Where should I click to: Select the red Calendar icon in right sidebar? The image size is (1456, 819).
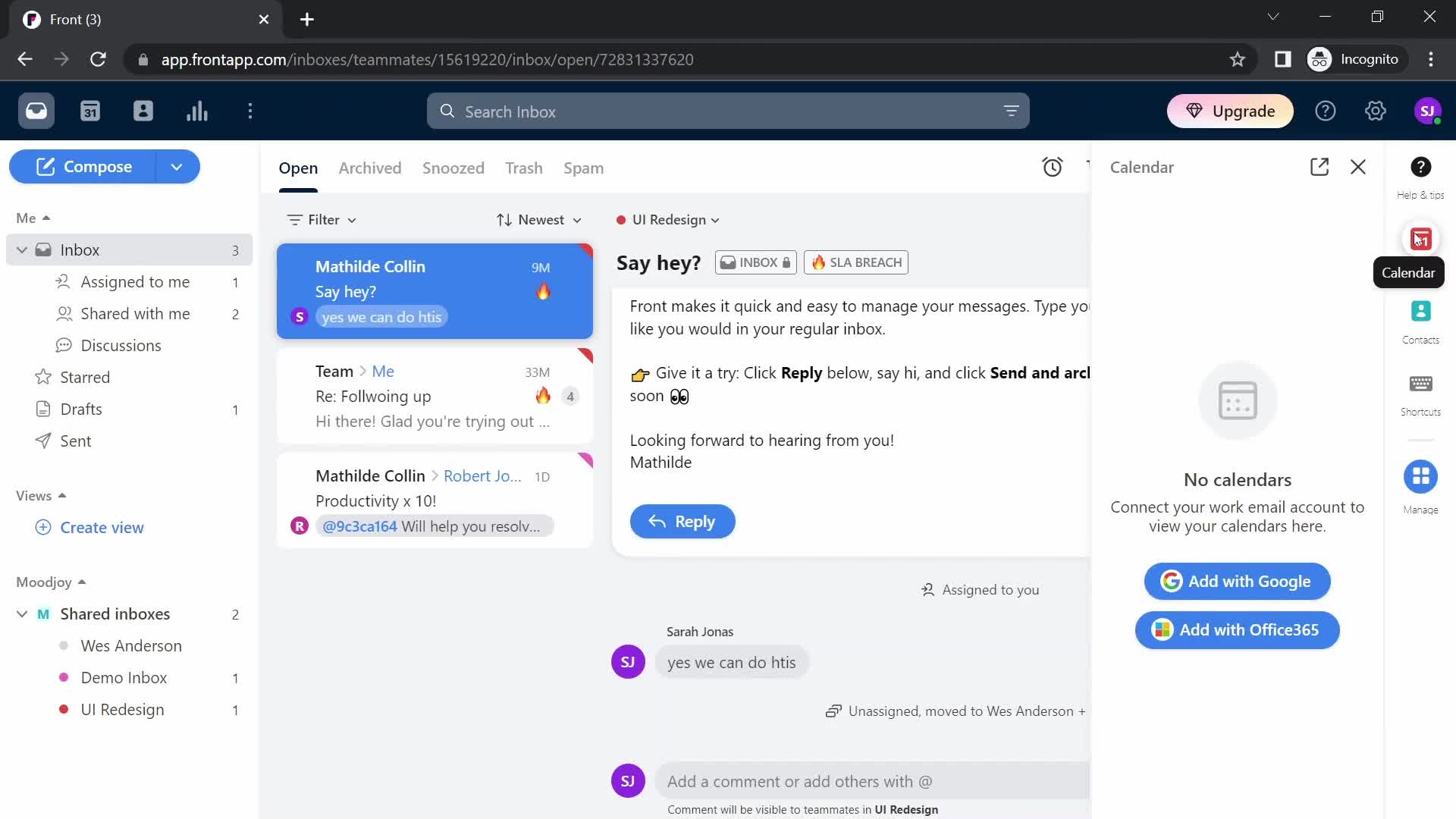pos(1420,240)
